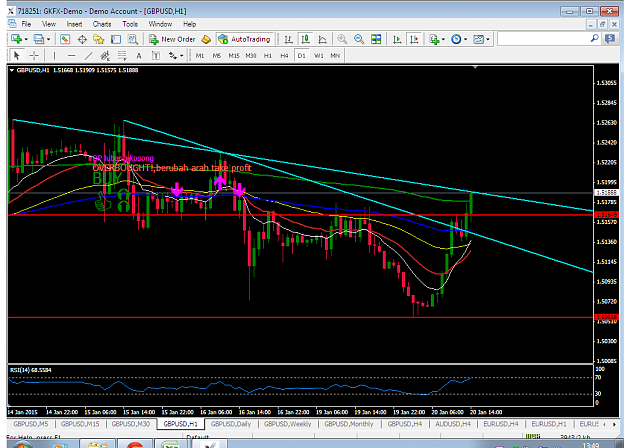Screen dimensions: 625x448
Task: Switch timeframe to M15
Action: [234, 56]
